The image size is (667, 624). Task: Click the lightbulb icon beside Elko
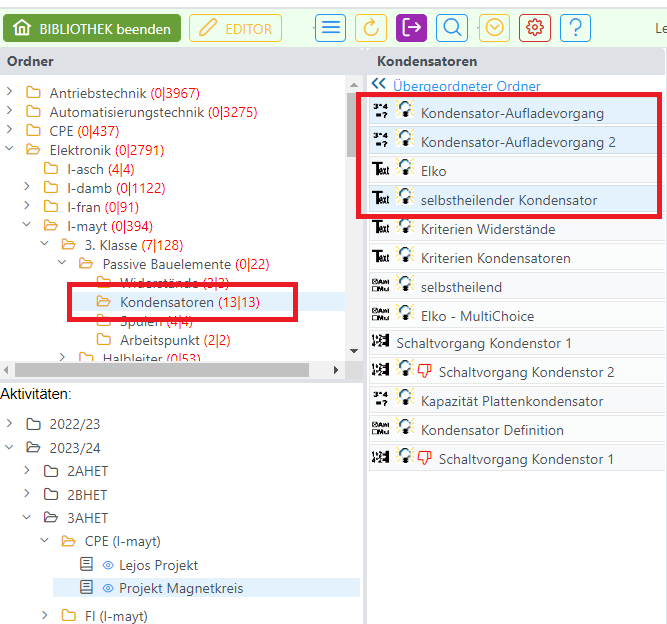click(405, 170)
